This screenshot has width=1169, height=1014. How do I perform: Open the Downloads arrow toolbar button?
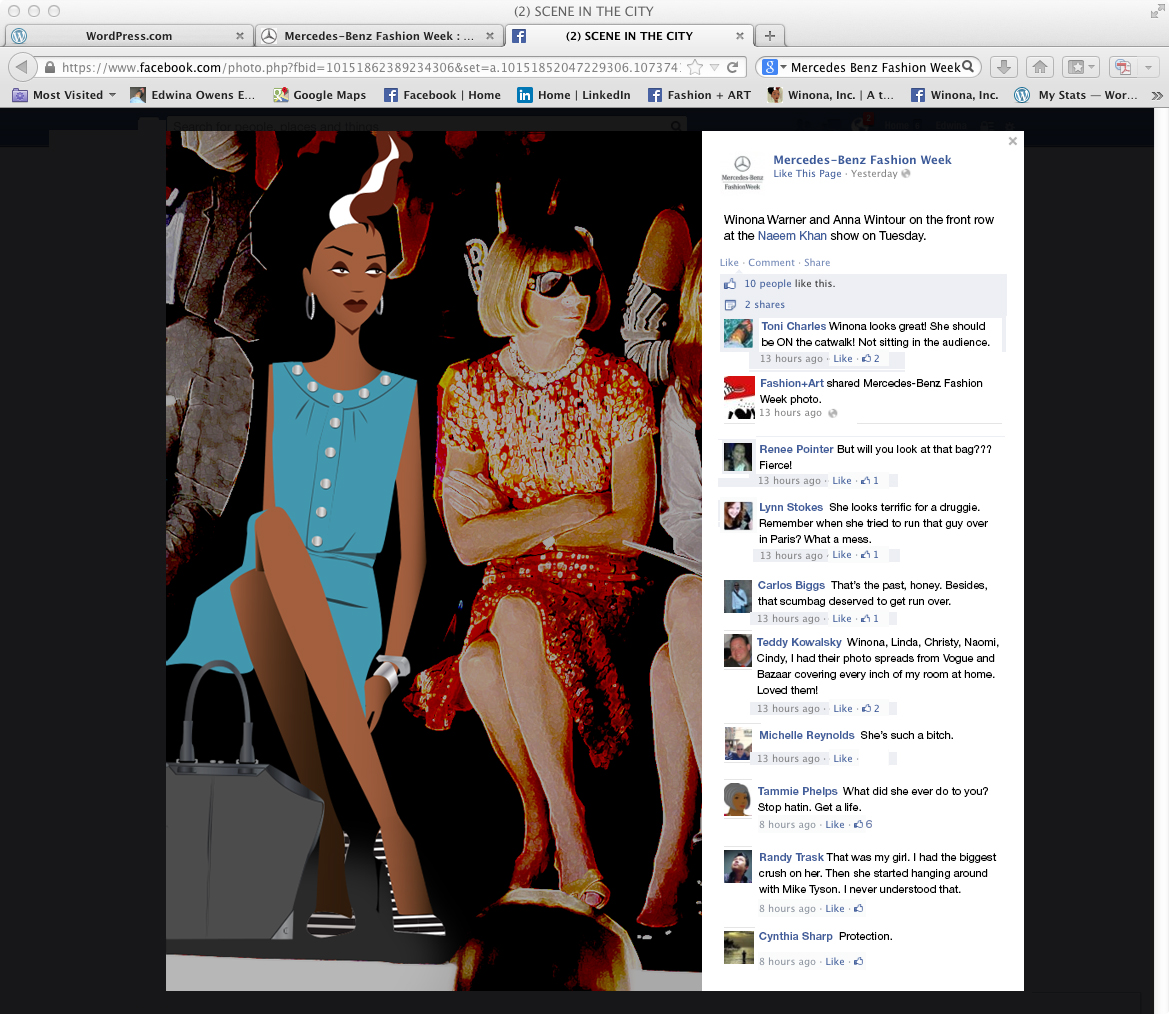1004,67
